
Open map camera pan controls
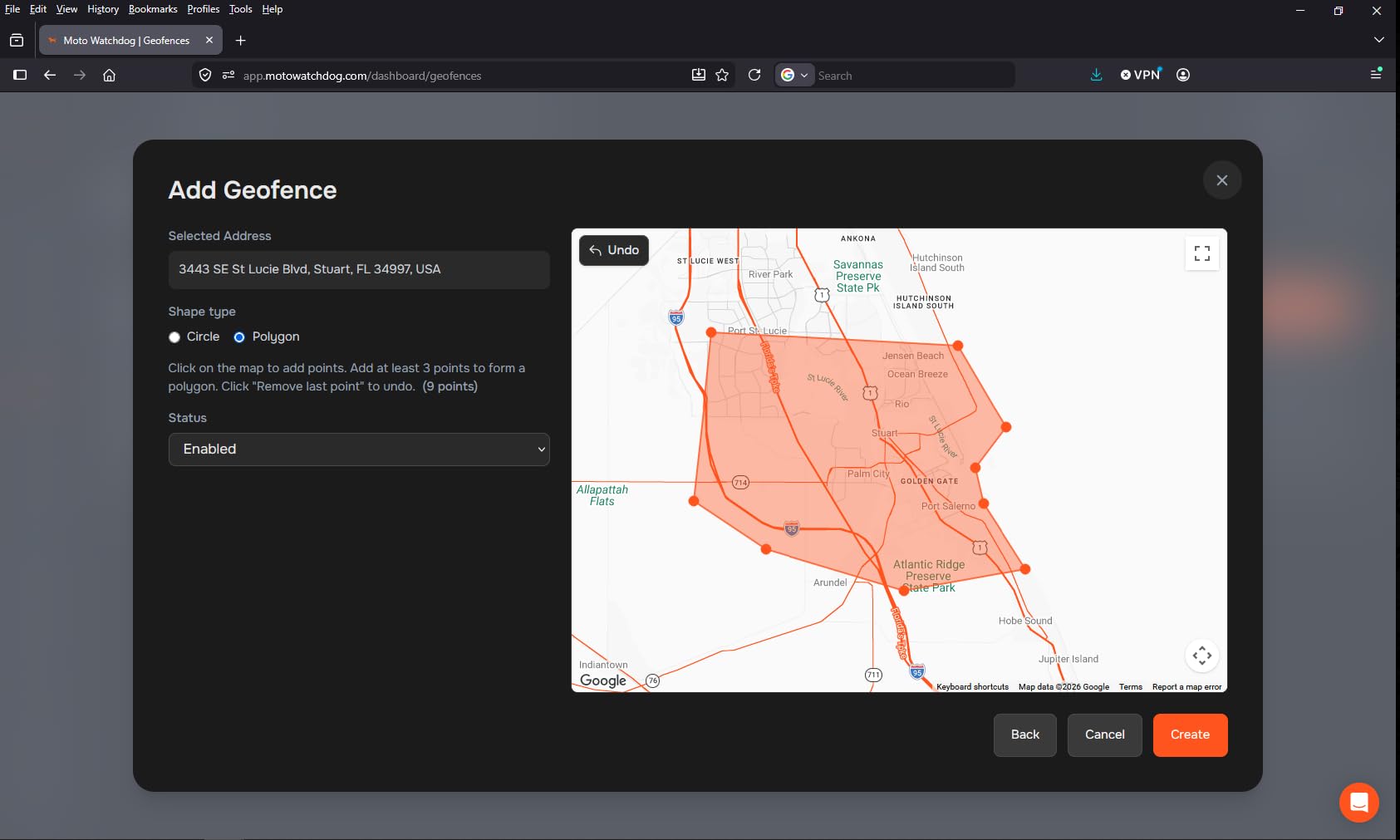(x=1202, y=656)
